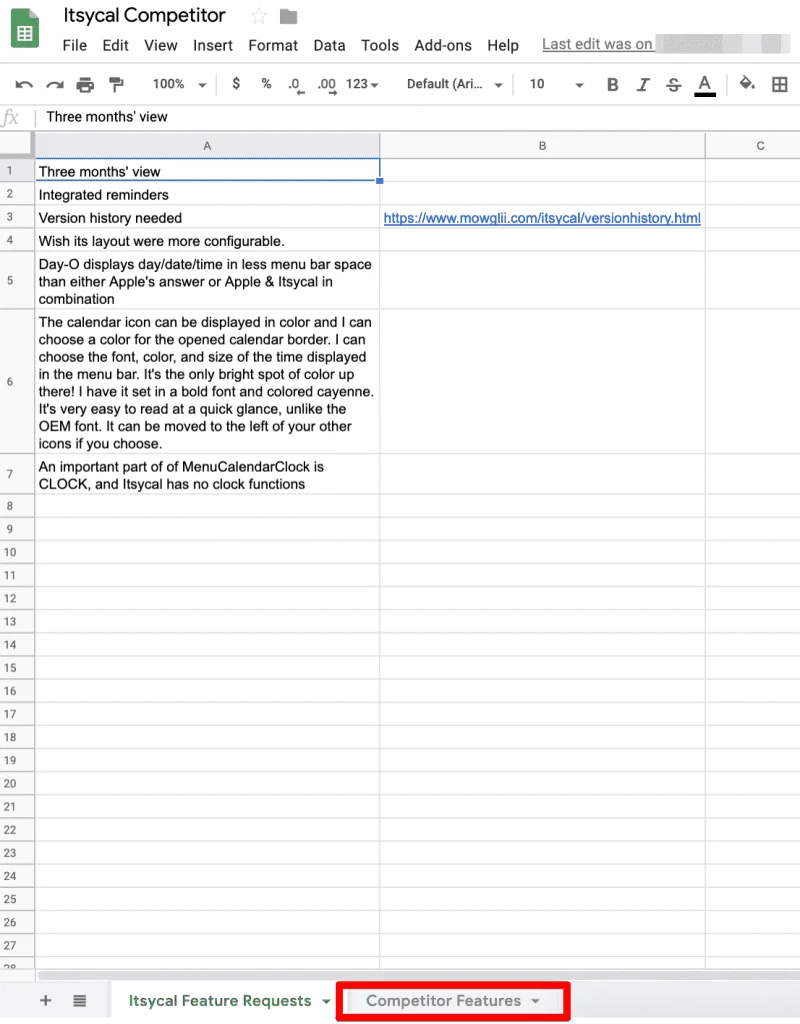The height and width of the screenshot is (1024, 800).
Task: Open Competitor Features tab menu arrow
Action: [536, 1001]
